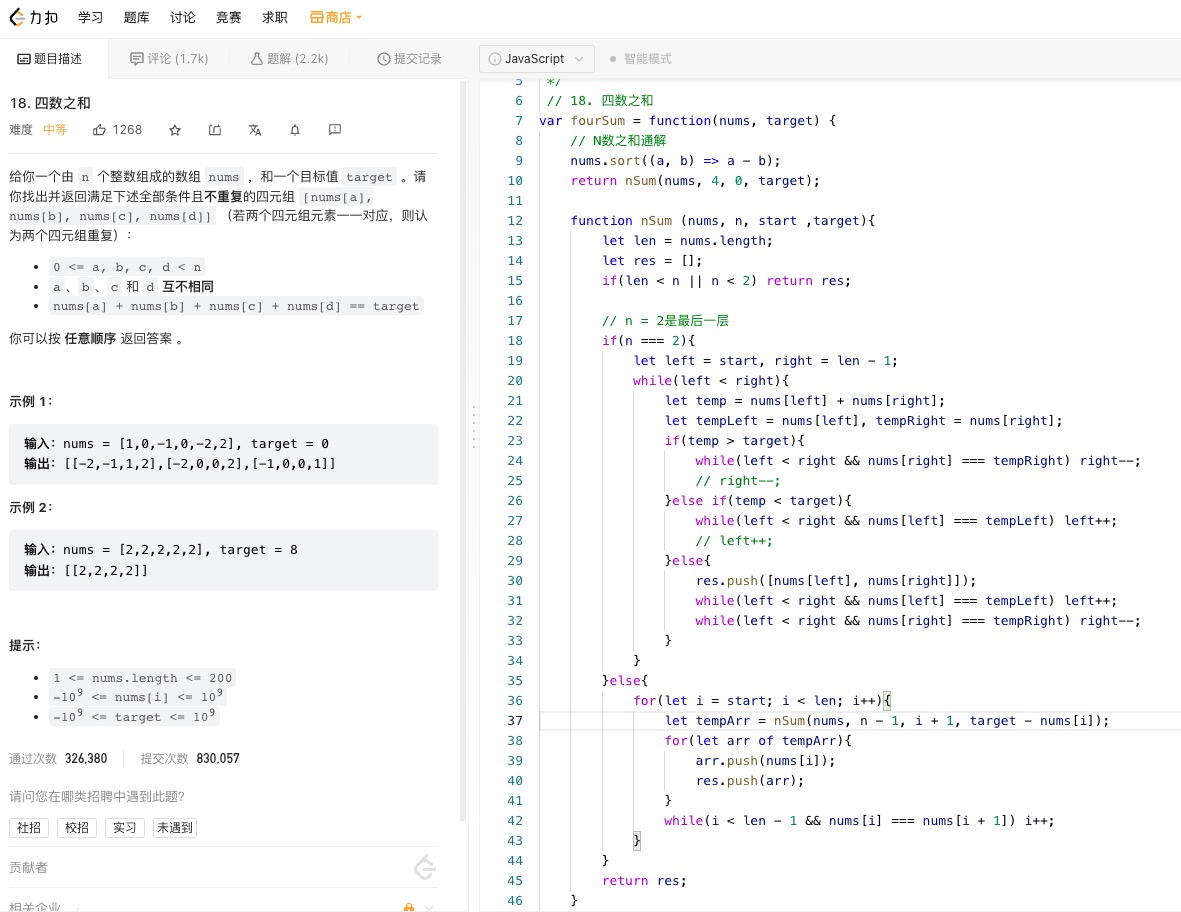
Task: Click the star favorite icon
Action: coord(175,130)
